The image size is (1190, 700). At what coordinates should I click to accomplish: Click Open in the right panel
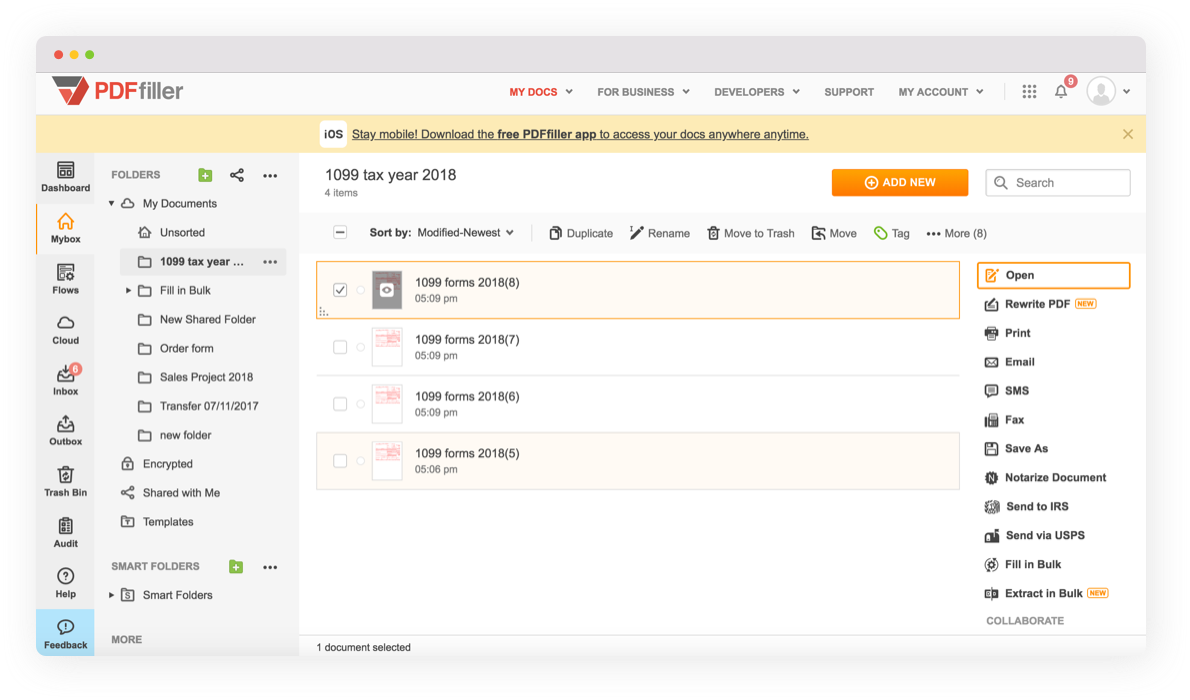tap(1053, 276)
